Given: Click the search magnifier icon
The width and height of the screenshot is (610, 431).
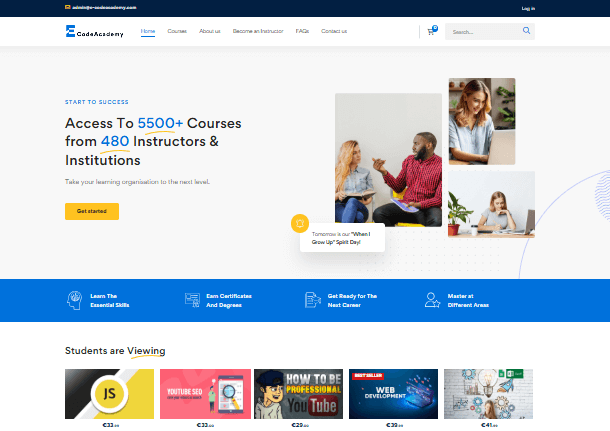Looking at the screenshot, I should tap(526, 31).
